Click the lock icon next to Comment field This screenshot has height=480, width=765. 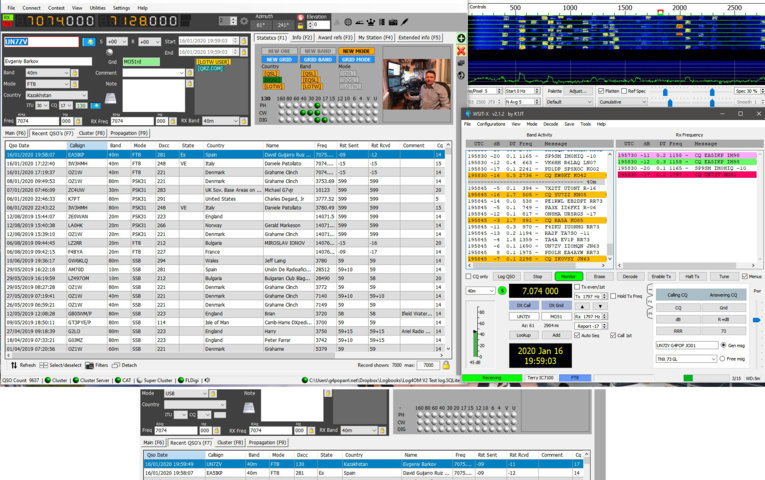coord(190,73)
